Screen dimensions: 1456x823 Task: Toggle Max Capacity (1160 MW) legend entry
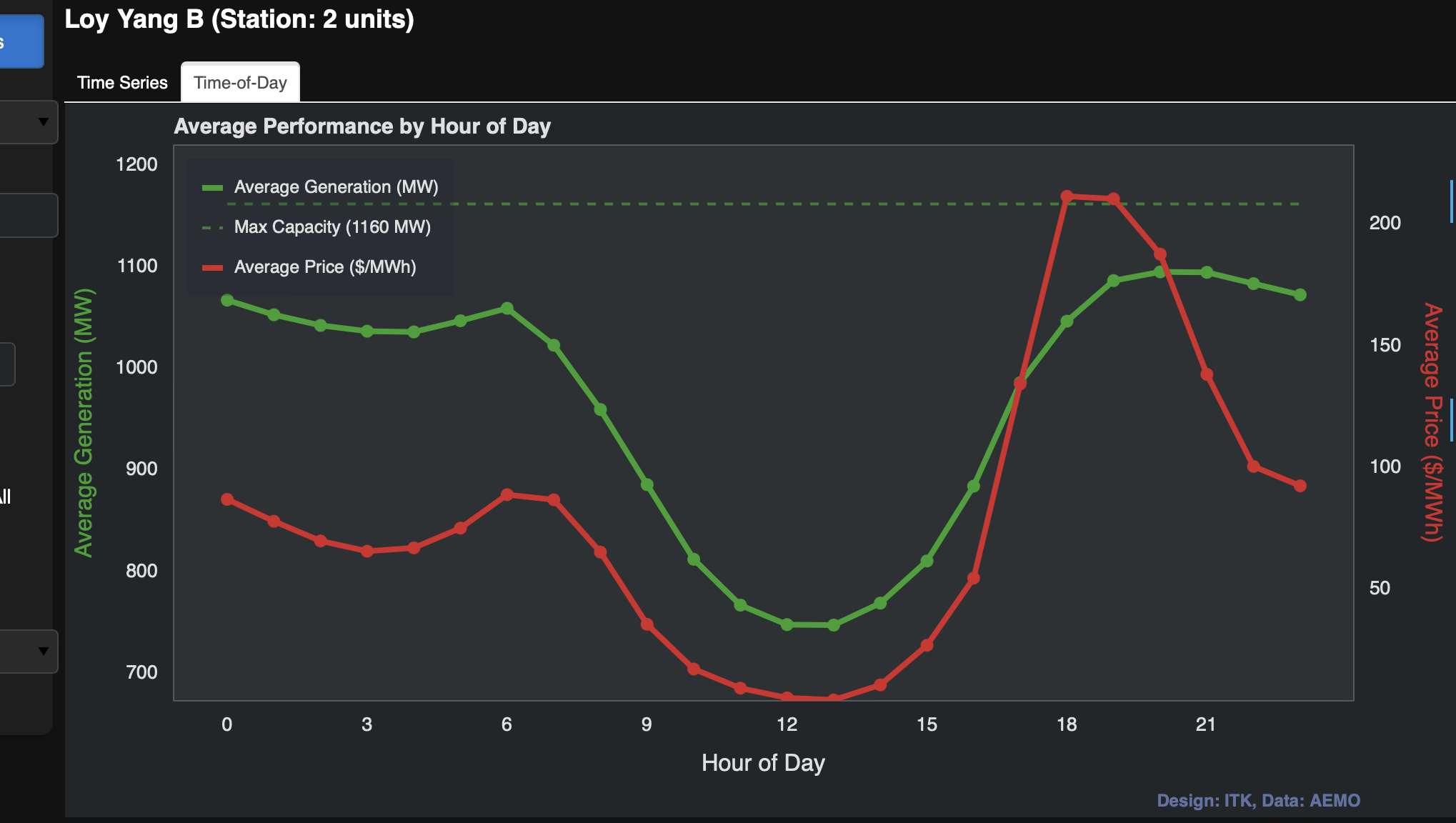click(x=332, y=227)
